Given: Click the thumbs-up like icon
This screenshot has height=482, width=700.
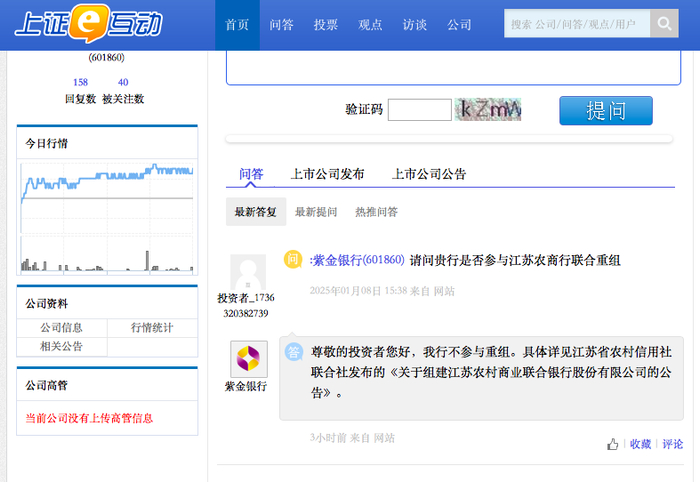Looking at the screenshot, I should click(612, 444).
